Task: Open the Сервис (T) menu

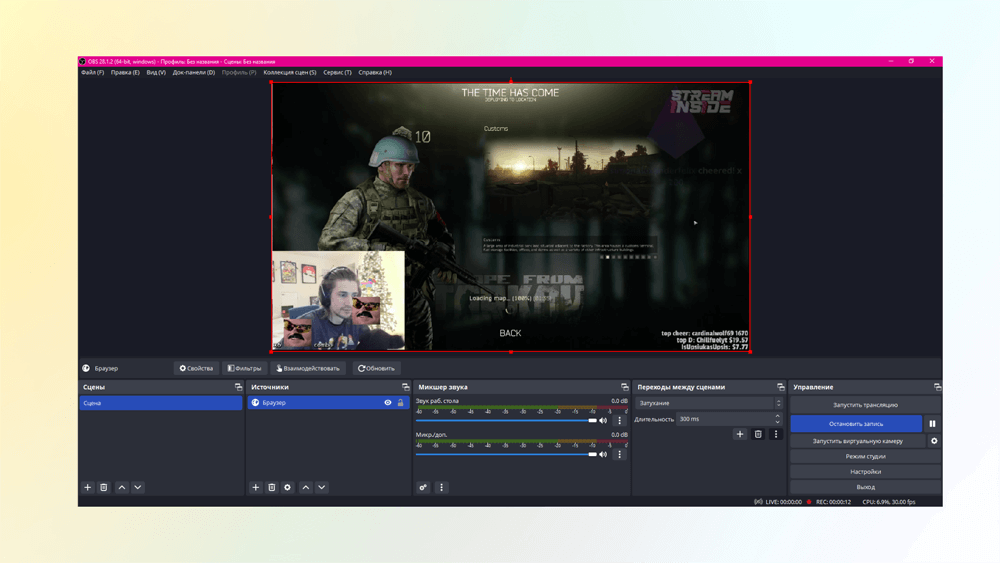Action: [x=337, y=73]
